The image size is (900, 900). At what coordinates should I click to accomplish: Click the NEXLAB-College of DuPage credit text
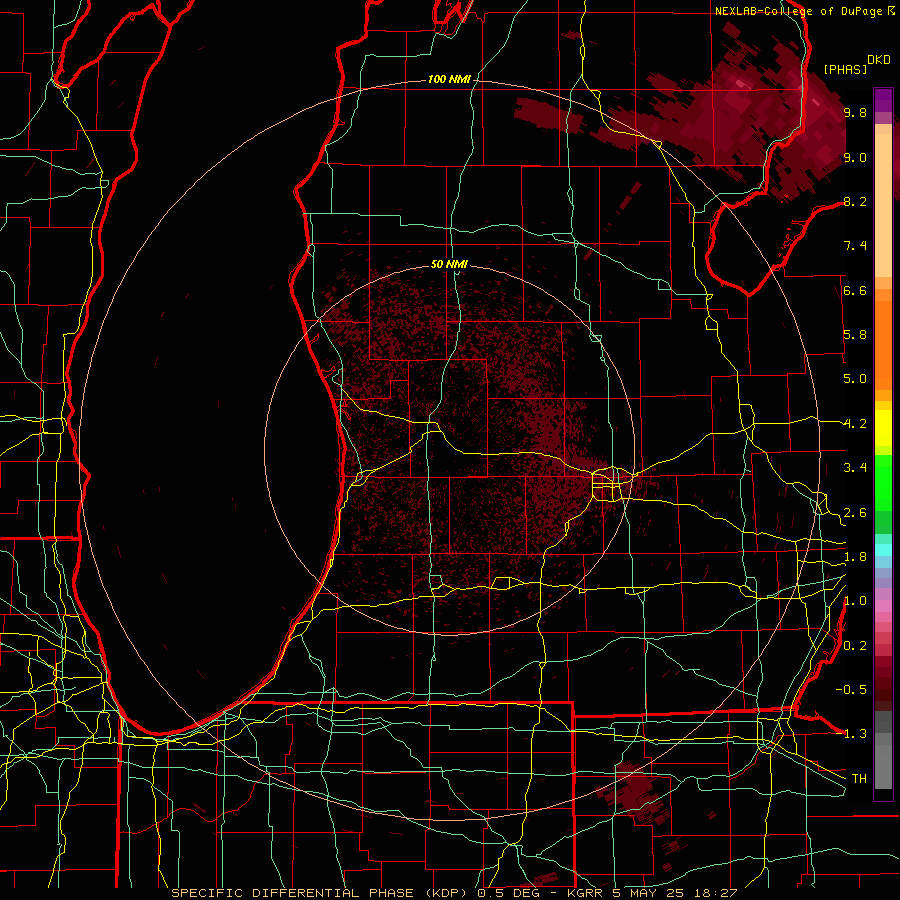pyautogui.click(x=799, y=11)
